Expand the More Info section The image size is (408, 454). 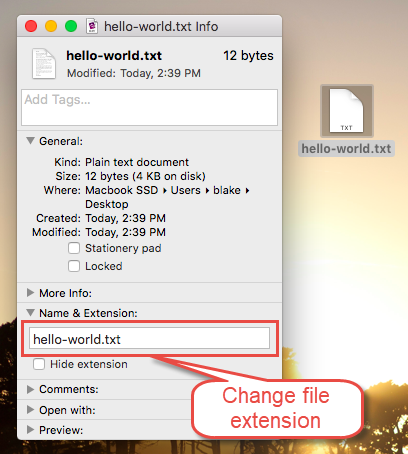(x=30, y=293)
